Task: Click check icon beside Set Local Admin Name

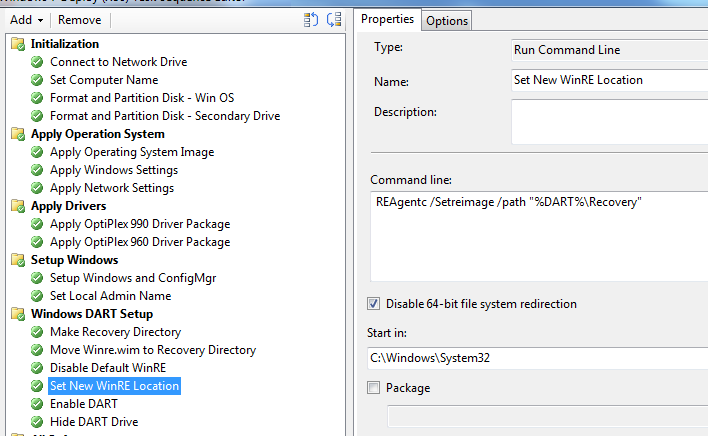Action: pyautogui.click(x=37, y=296)
